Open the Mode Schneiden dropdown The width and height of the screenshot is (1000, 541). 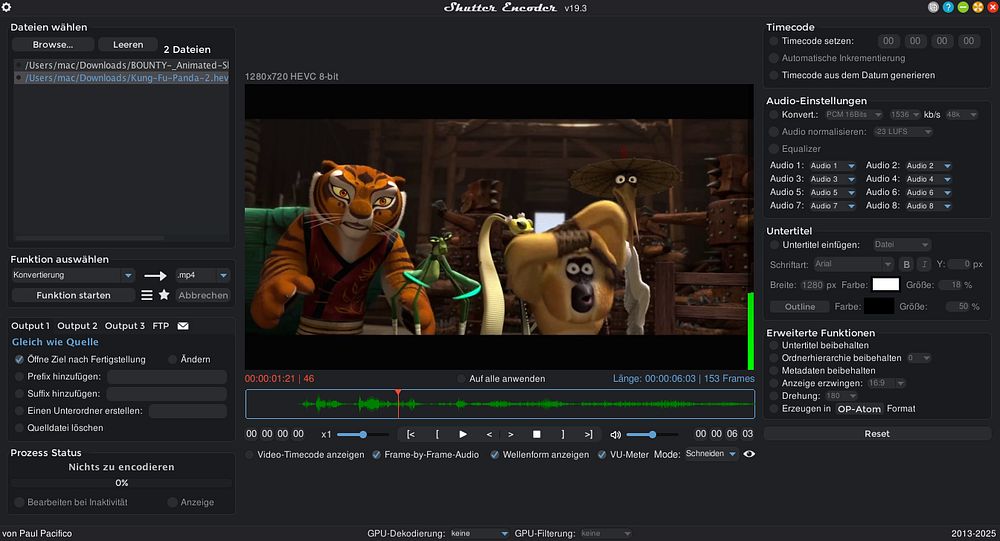711,454
